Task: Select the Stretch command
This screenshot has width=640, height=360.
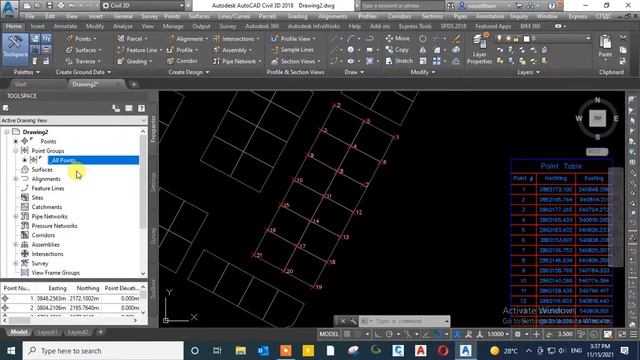Action: (x=399, y=61)
